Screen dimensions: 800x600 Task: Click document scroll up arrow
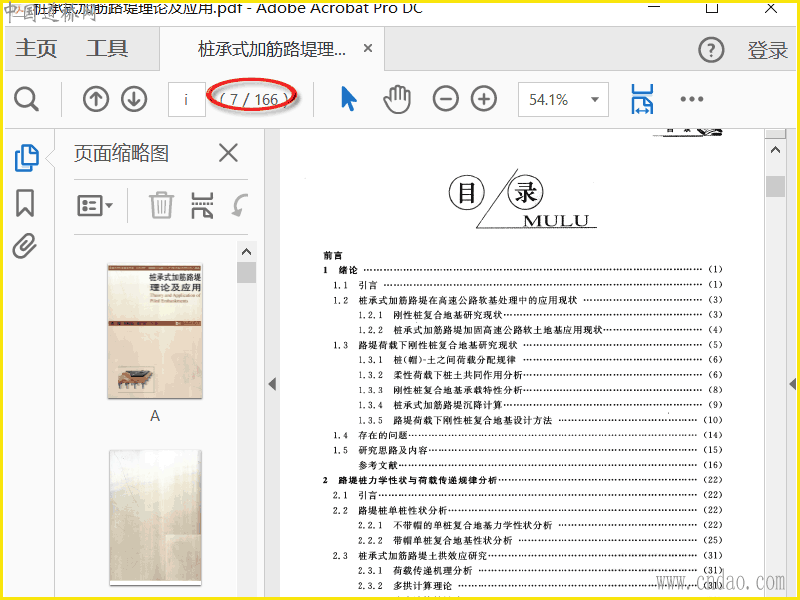click(775, 150)
